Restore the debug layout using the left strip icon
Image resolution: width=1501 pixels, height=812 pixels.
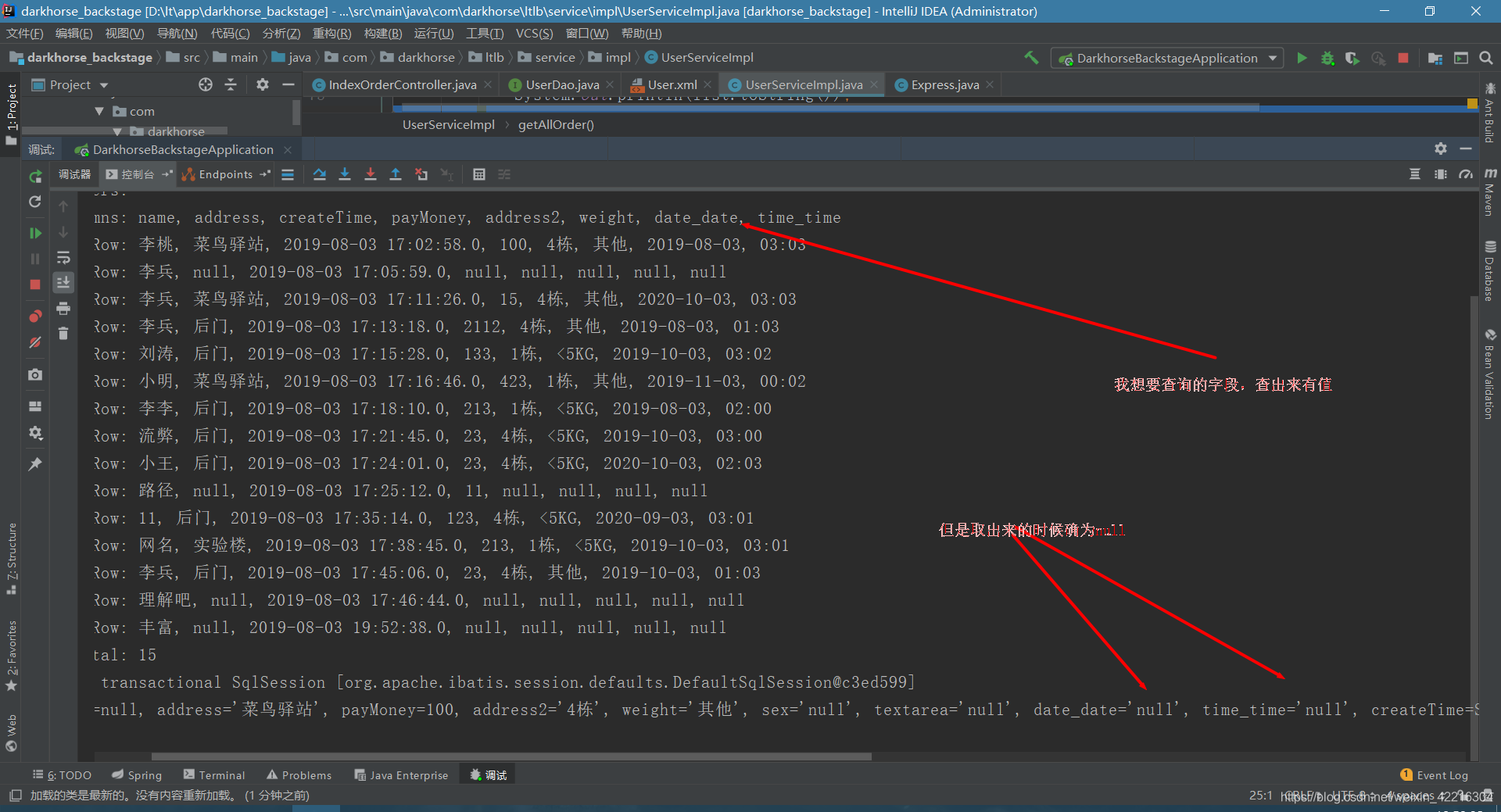coord(35,406)
